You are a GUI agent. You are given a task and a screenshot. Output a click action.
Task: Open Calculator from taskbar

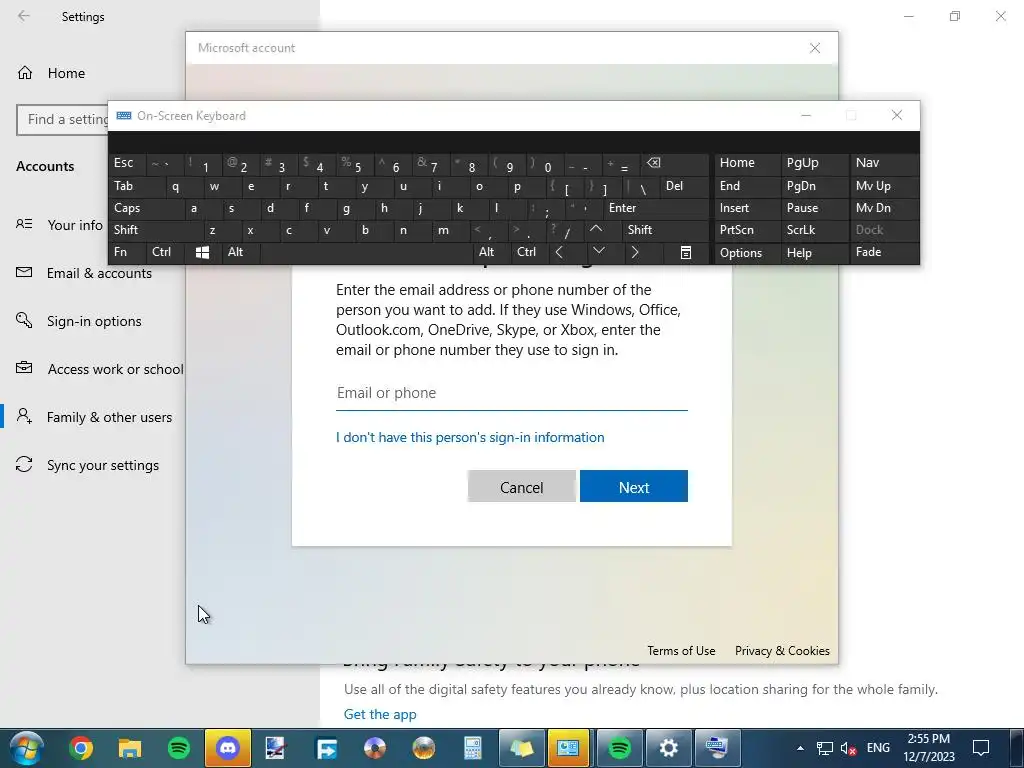click(x=472, y=748)
